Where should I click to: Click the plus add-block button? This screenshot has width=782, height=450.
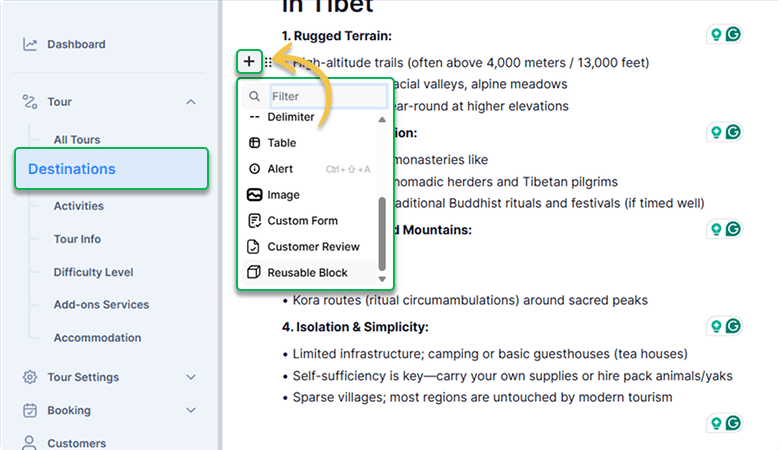(249, 61)
